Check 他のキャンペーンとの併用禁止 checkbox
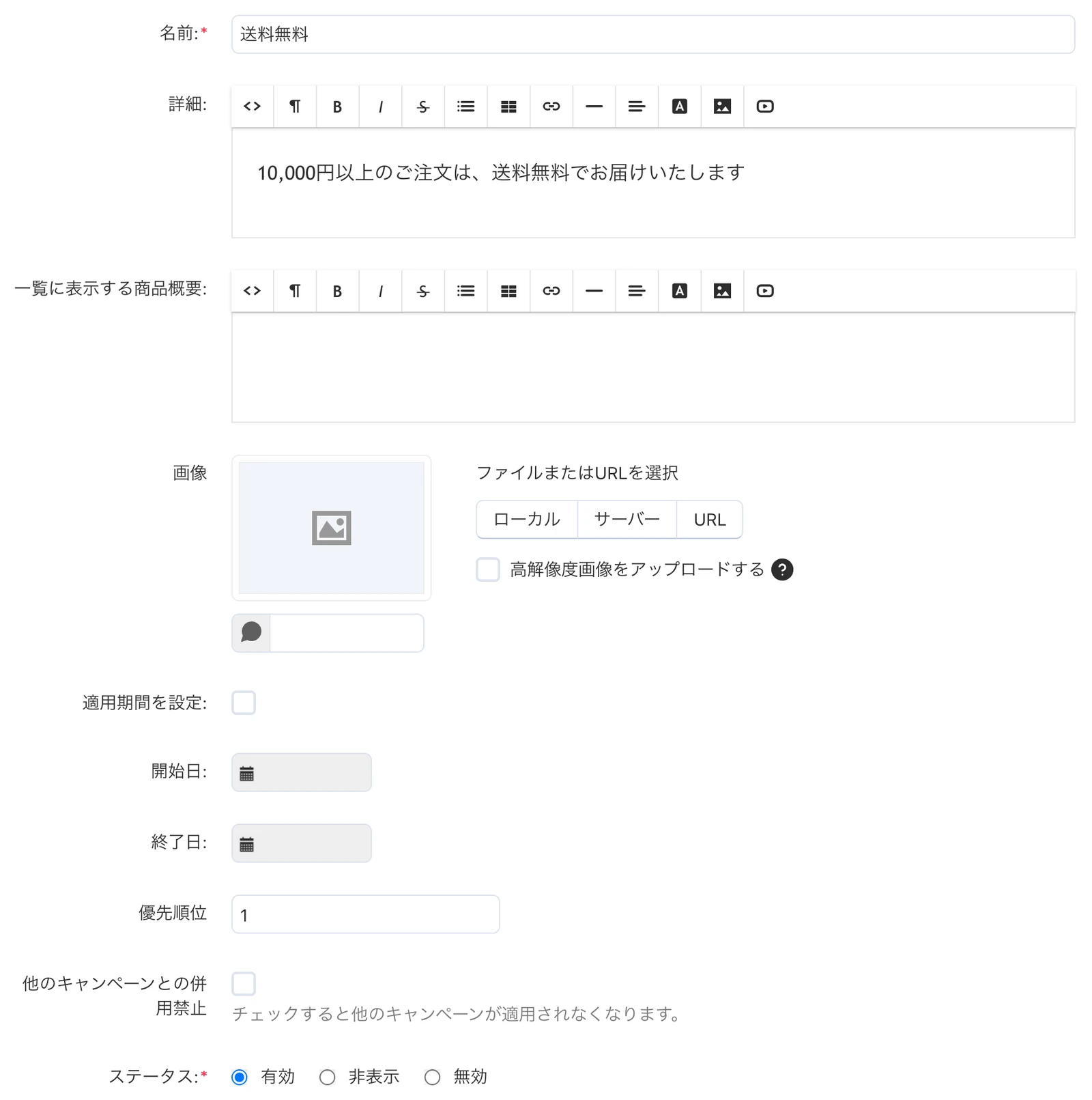Viewport: 1092px width, 1100px height. click(244, 984)
